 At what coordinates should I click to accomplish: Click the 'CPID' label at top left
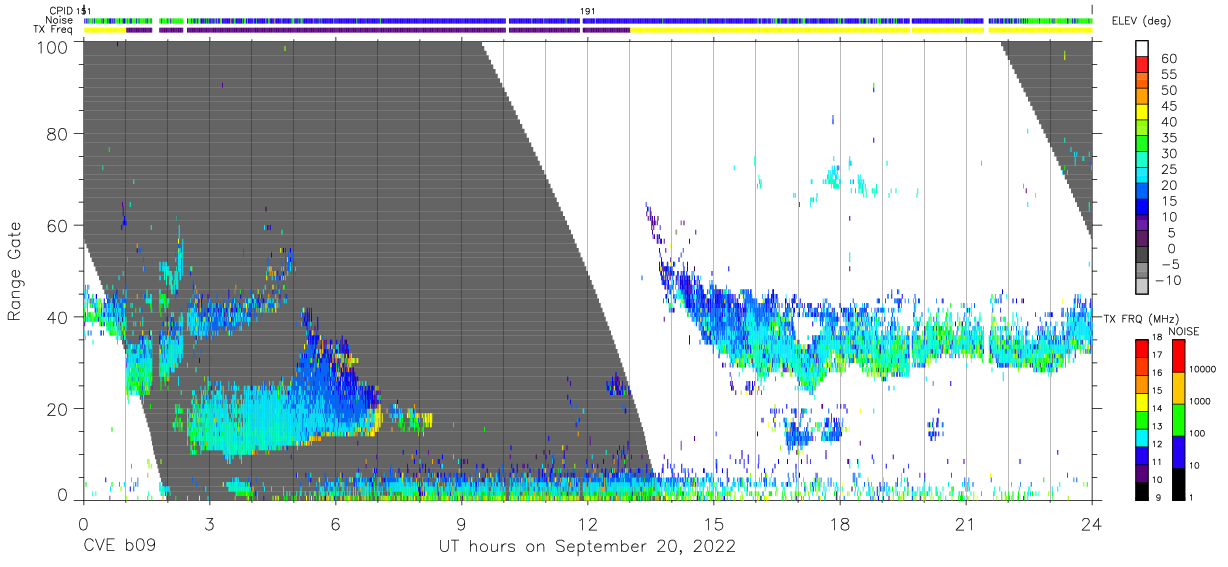pos(60,11)
